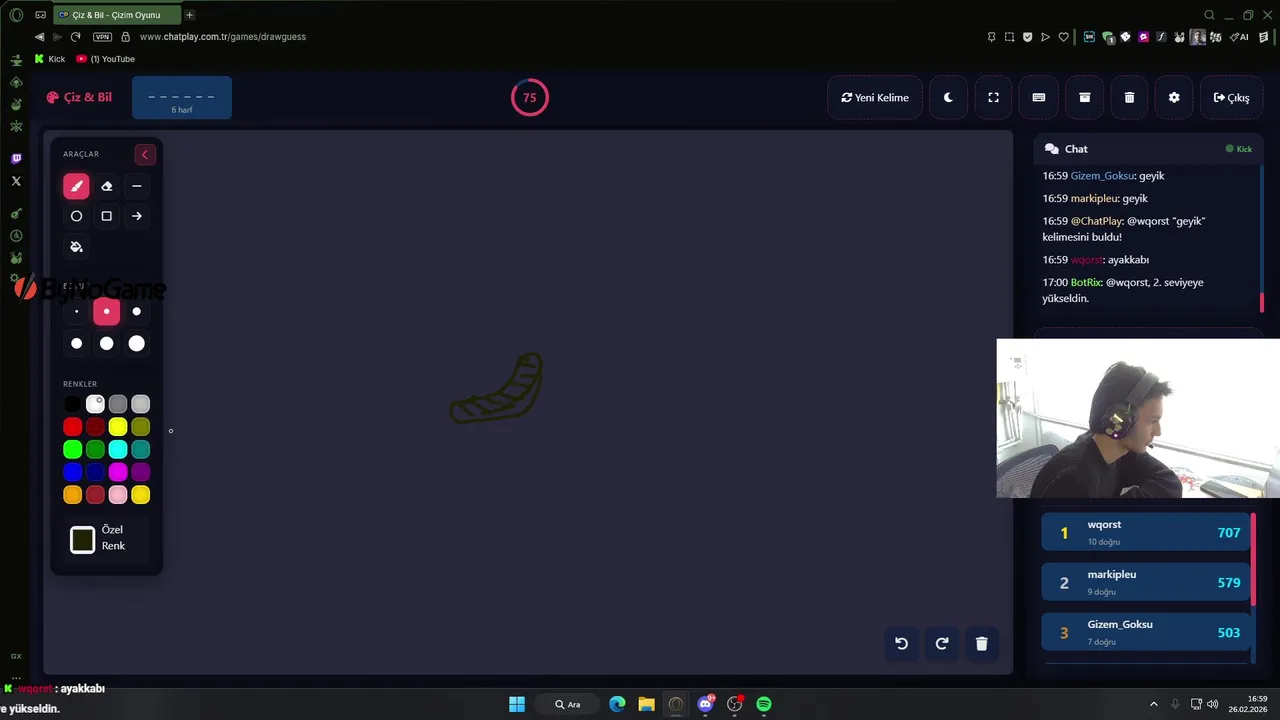The image size is (1280, 720).
Task: Select the paint bucket fill tool
Action: tap(76, 247)
